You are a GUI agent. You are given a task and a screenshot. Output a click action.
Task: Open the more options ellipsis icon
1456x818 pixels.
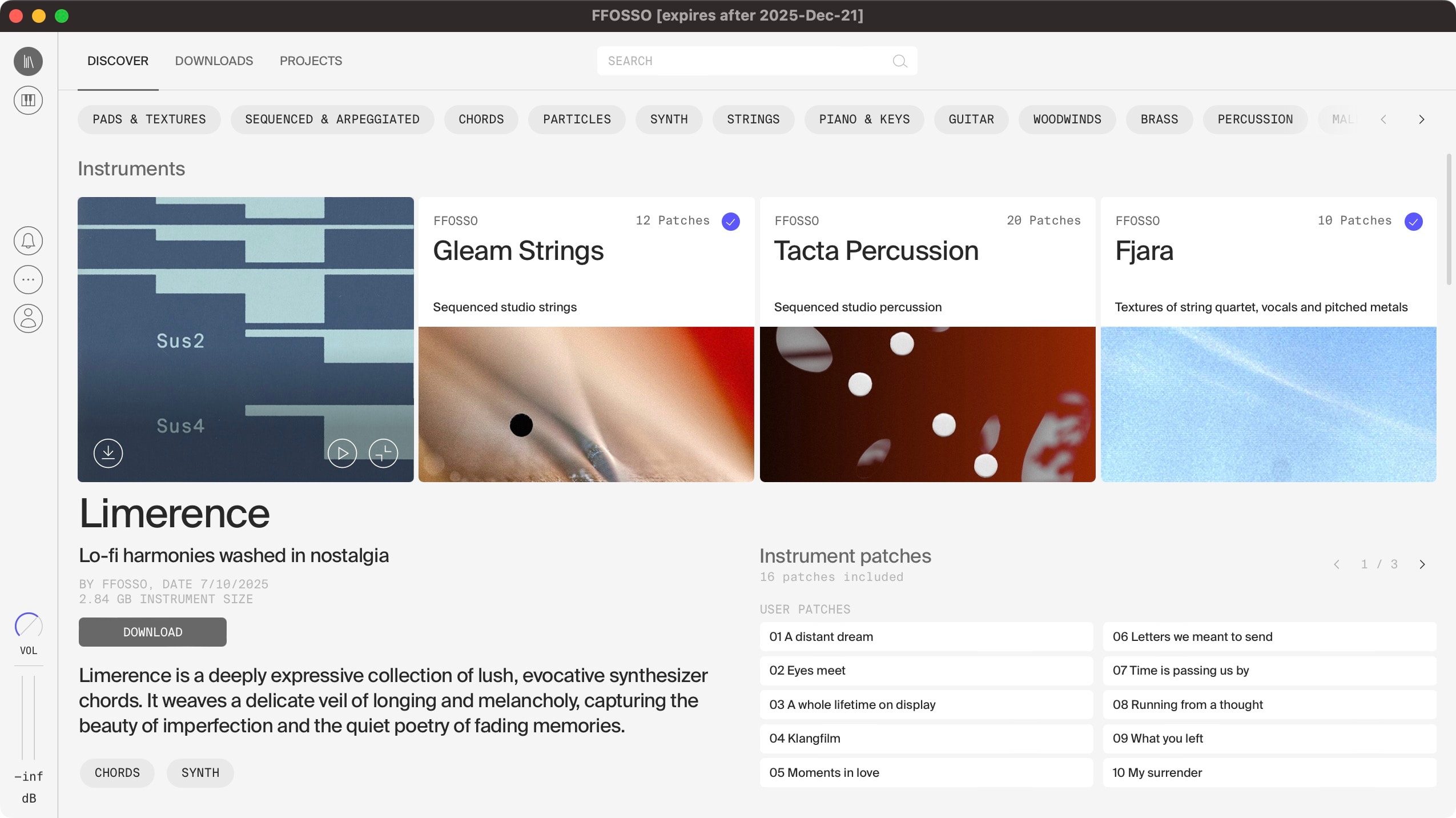click(x=27, y=279)
